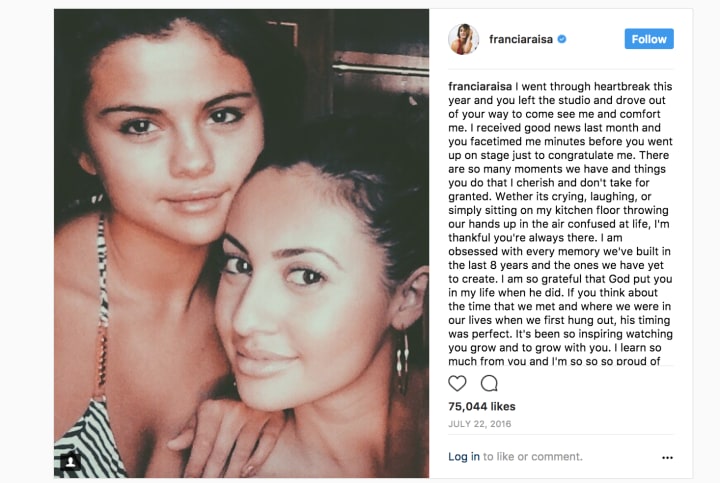Follow the franciaraisa account

649,39
